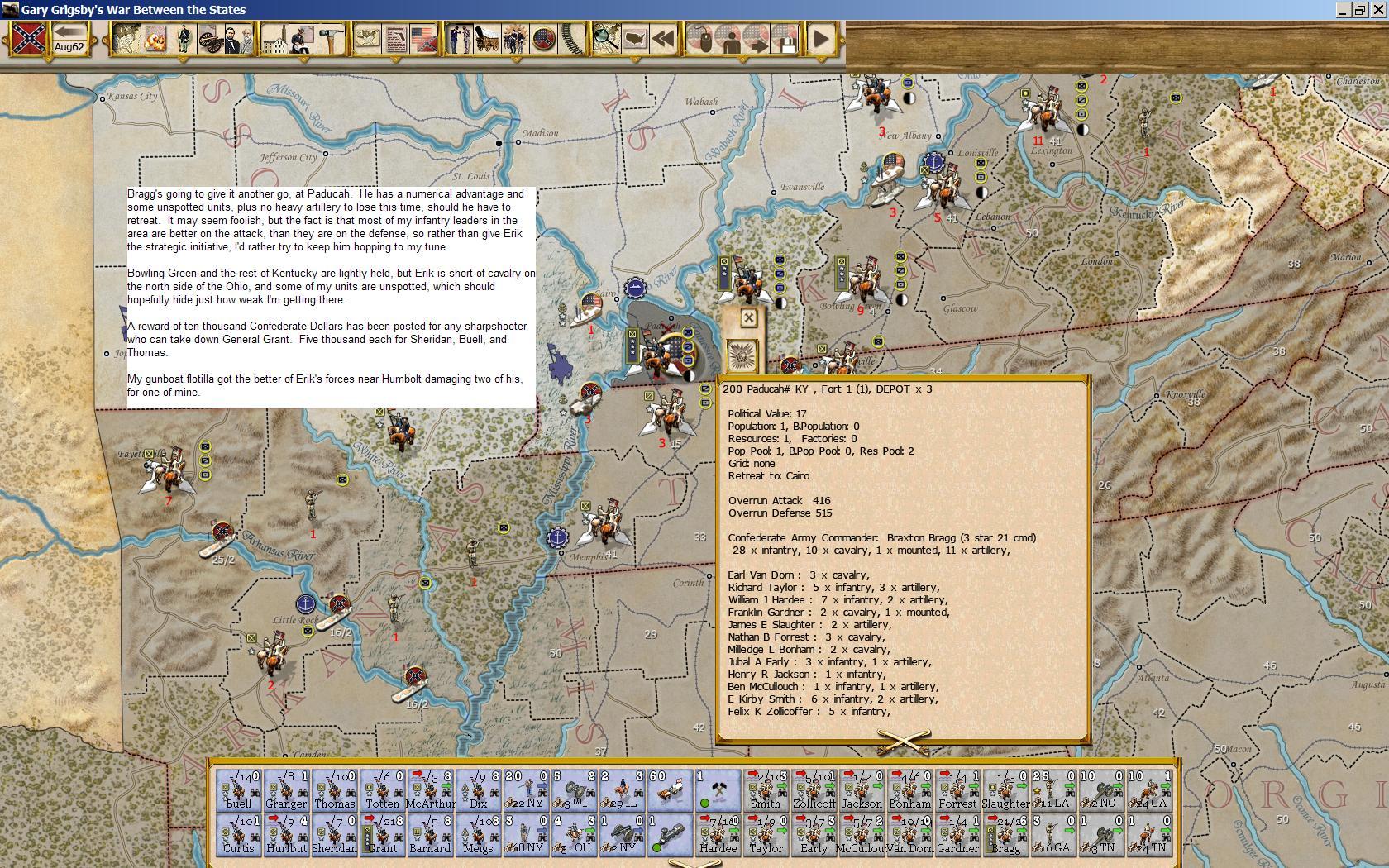Screen dimensions: 1389x868
Task: Click the crossed hammers depot card
Action: point(718,789)
